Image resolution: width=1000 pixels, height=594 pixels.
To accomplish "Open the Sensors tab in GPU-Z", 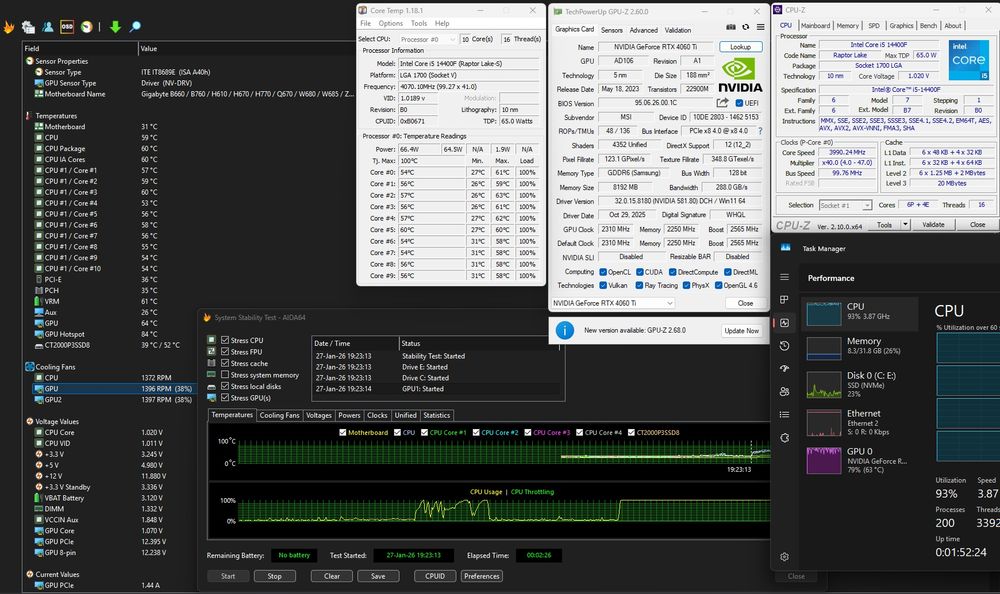I will 611,30.
